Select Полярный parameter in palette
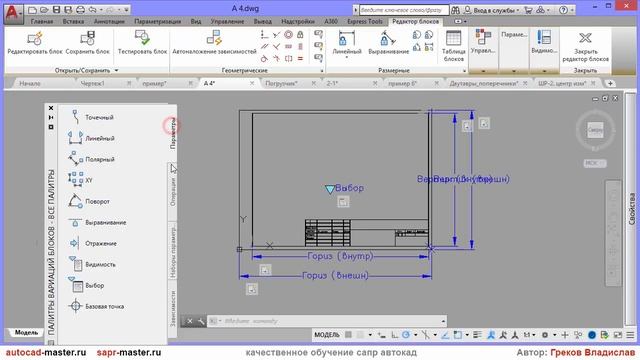The height and width of the screenshot is (360, 640). 91,159
